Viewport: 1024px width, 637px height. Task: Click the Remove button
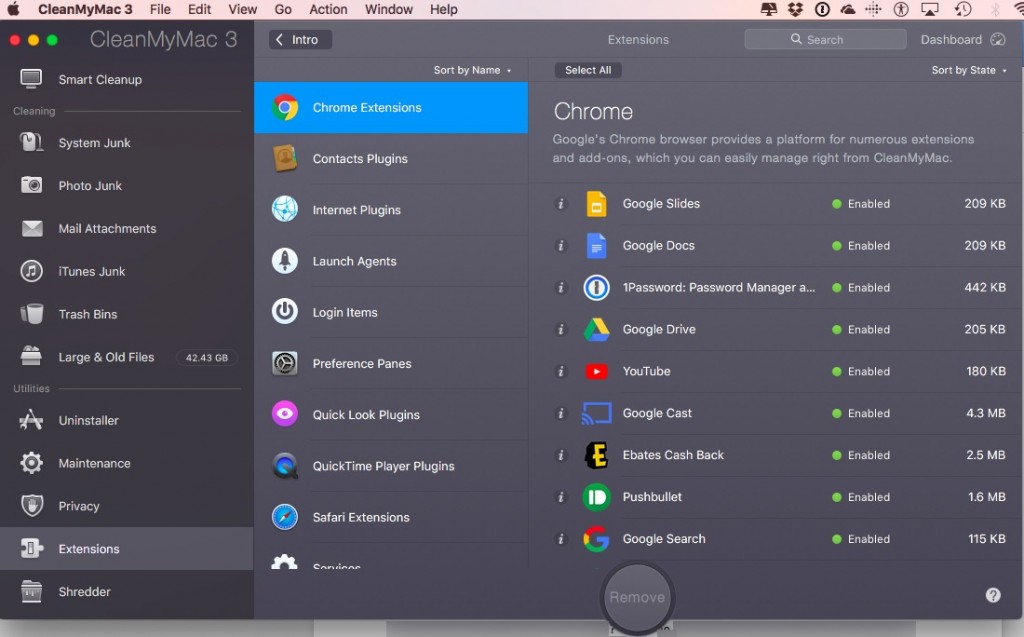637,597
